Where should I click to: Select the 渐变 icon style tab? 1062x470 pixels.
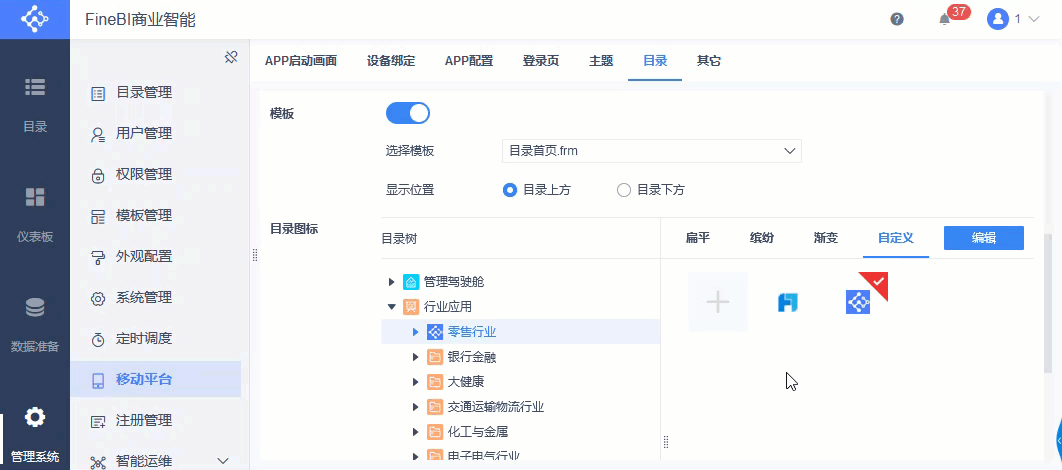(x=826, y=238)
